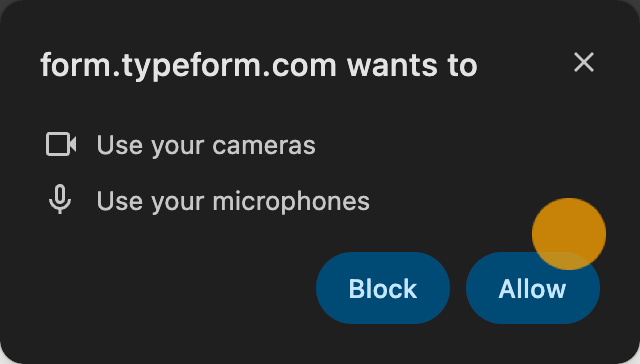Select the "Use your microphones" text
This screenshot has width=640, height=364.
[x=233, y=201]
